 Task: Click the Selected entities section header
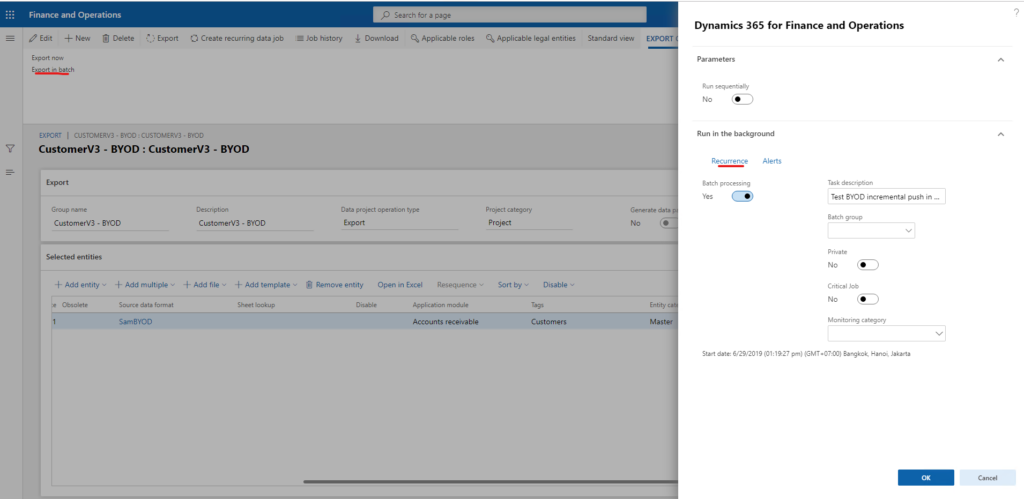click(74, 257)
